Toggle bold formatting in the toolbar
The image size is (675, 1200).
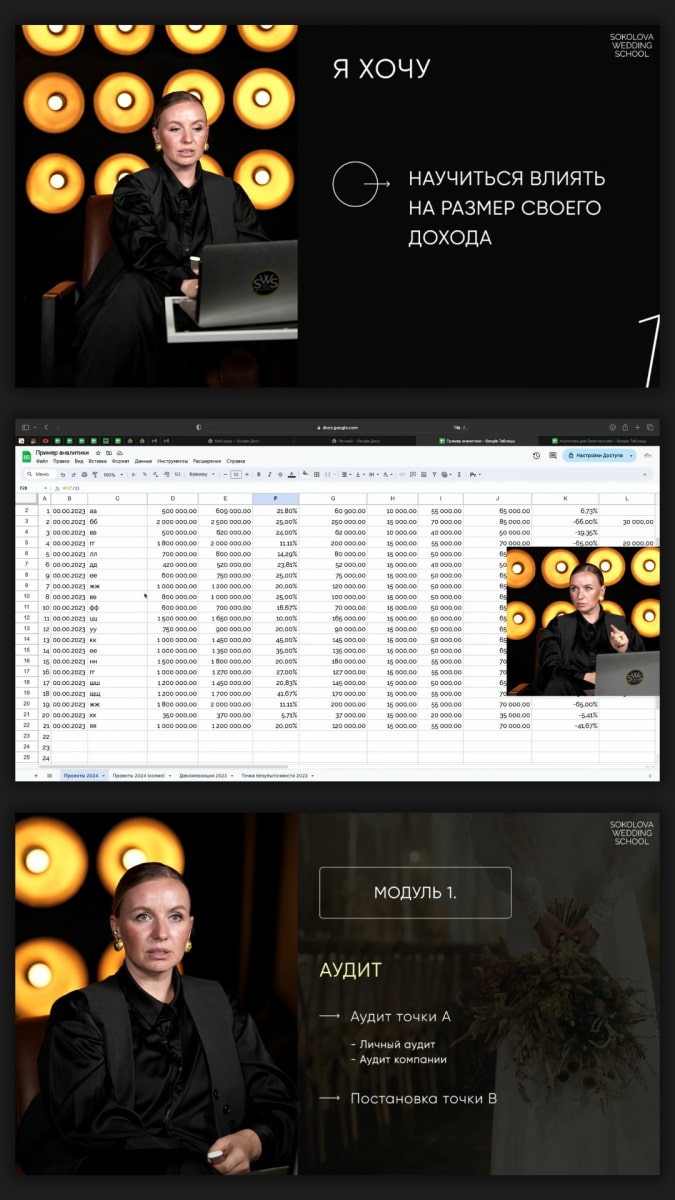pyautogui.click(x=258, y=474)
